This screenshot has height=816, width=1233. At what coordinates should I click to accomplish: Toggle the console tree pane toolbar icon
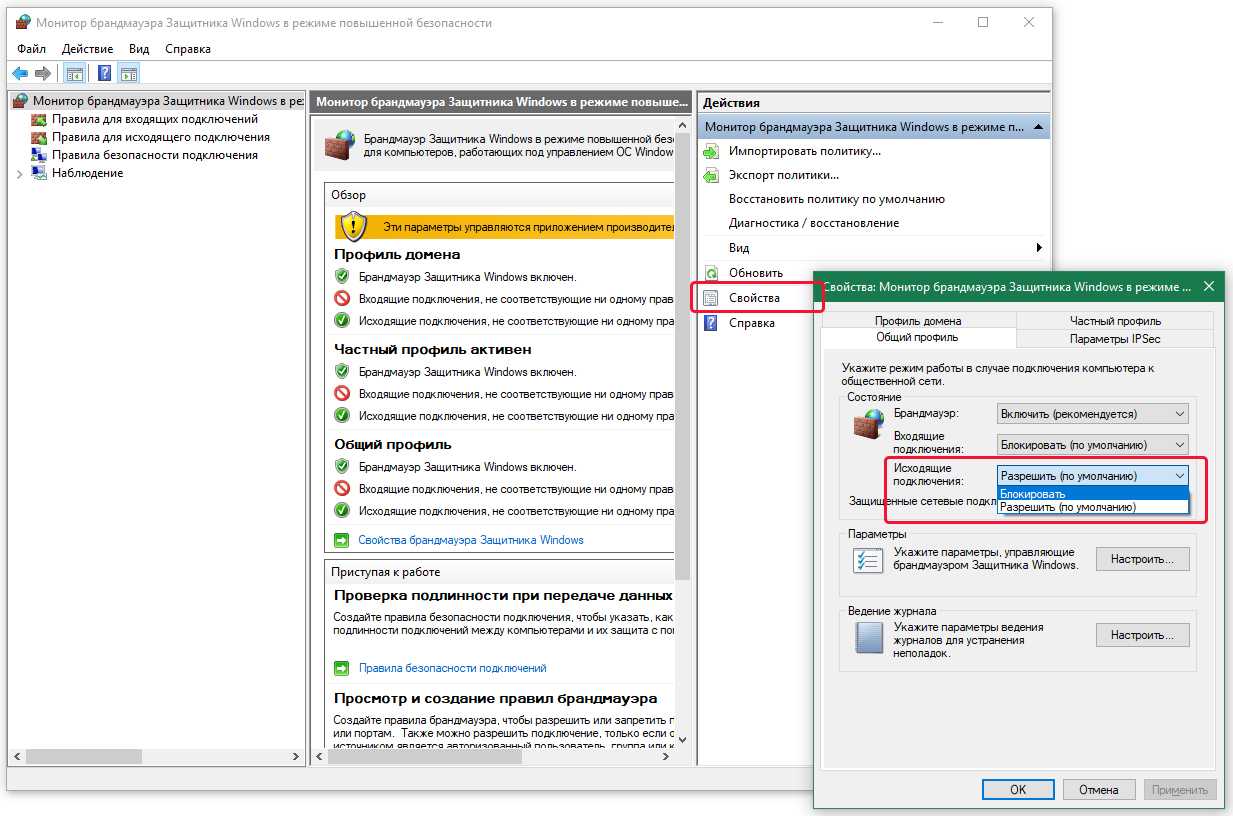[x=74, y=73]
